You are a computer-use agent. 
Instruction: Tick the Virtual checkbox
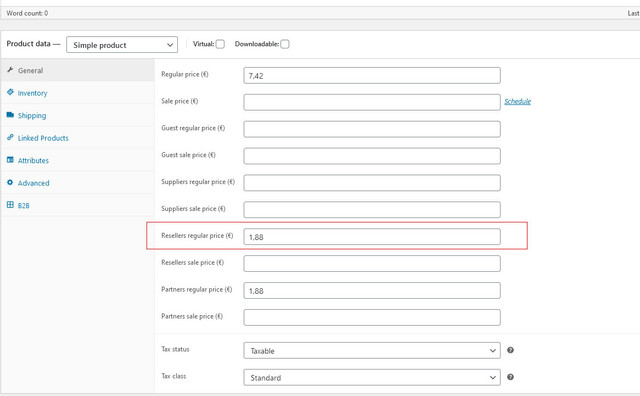(220, 44)
